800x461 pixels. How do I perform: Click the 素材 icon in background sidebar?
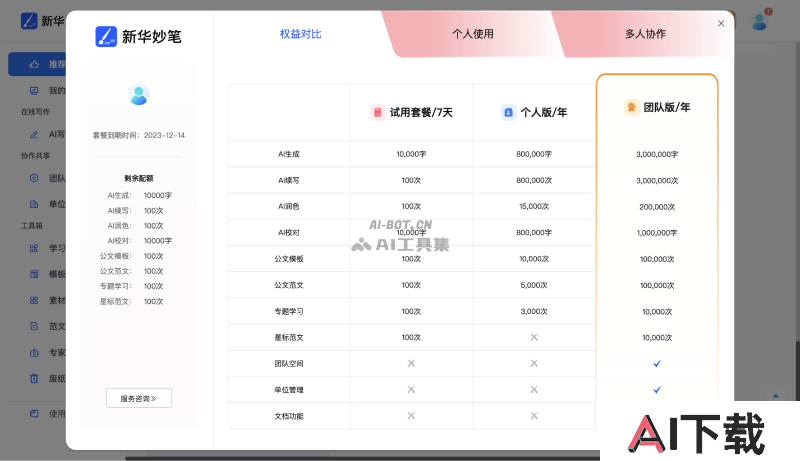click(x=34, y=300)
